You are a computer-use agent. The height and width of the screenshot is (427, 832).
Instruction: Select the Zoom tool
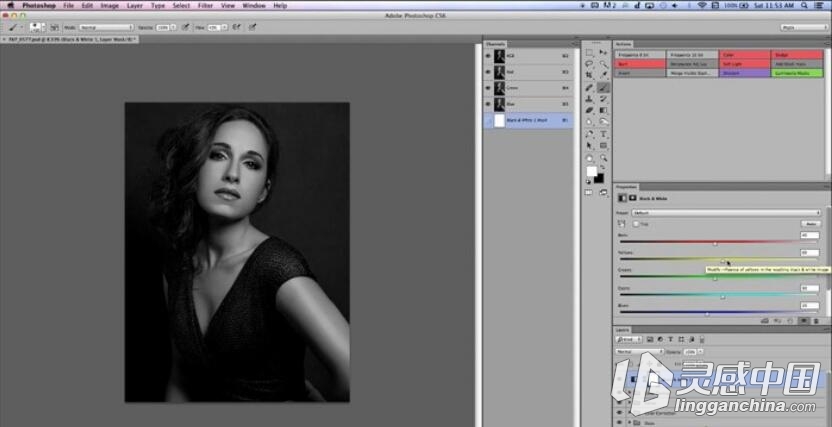click(x=603, y=158)
